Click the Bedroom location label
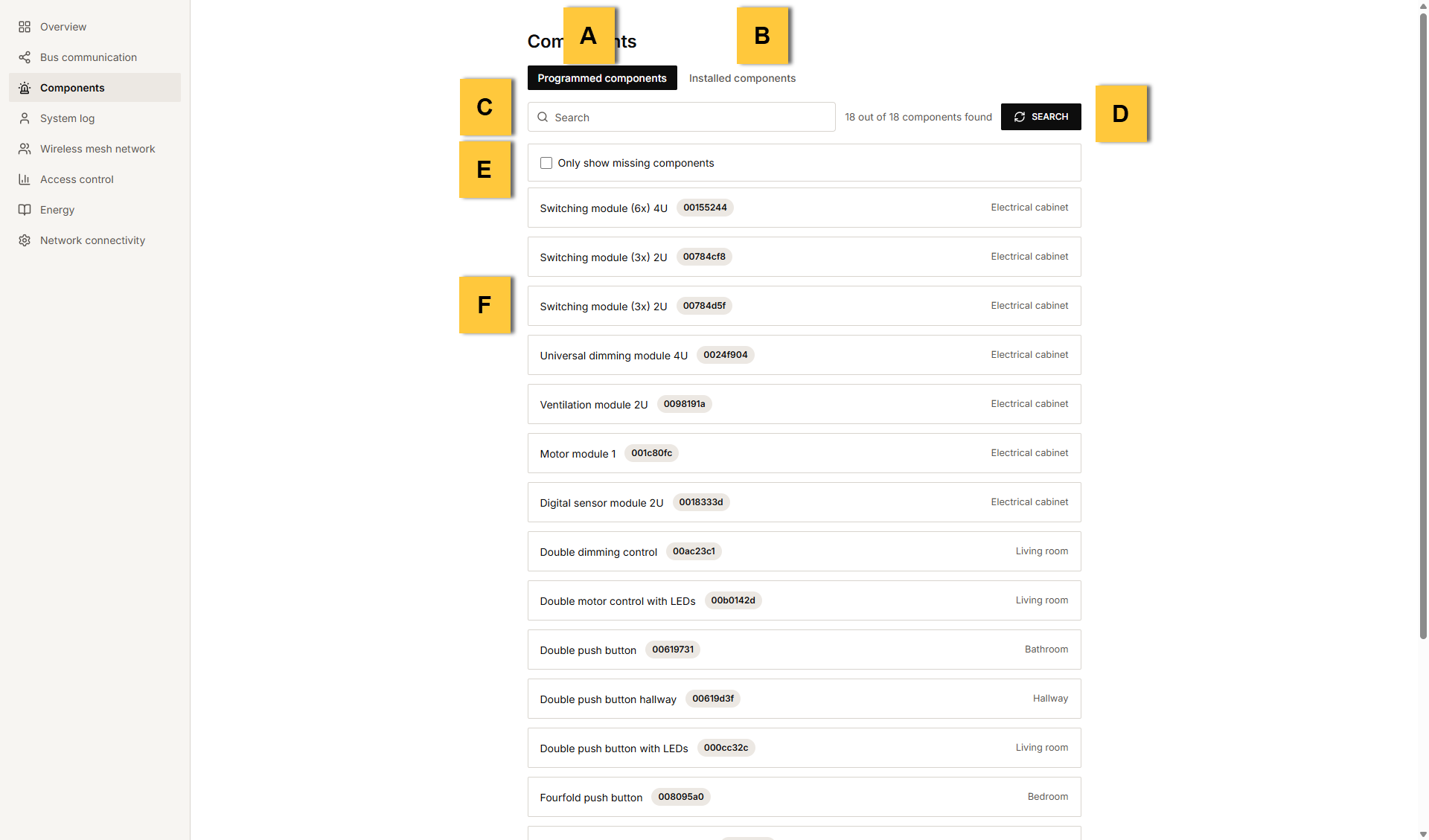The image size is (1429, 840). pos(1047,797)
